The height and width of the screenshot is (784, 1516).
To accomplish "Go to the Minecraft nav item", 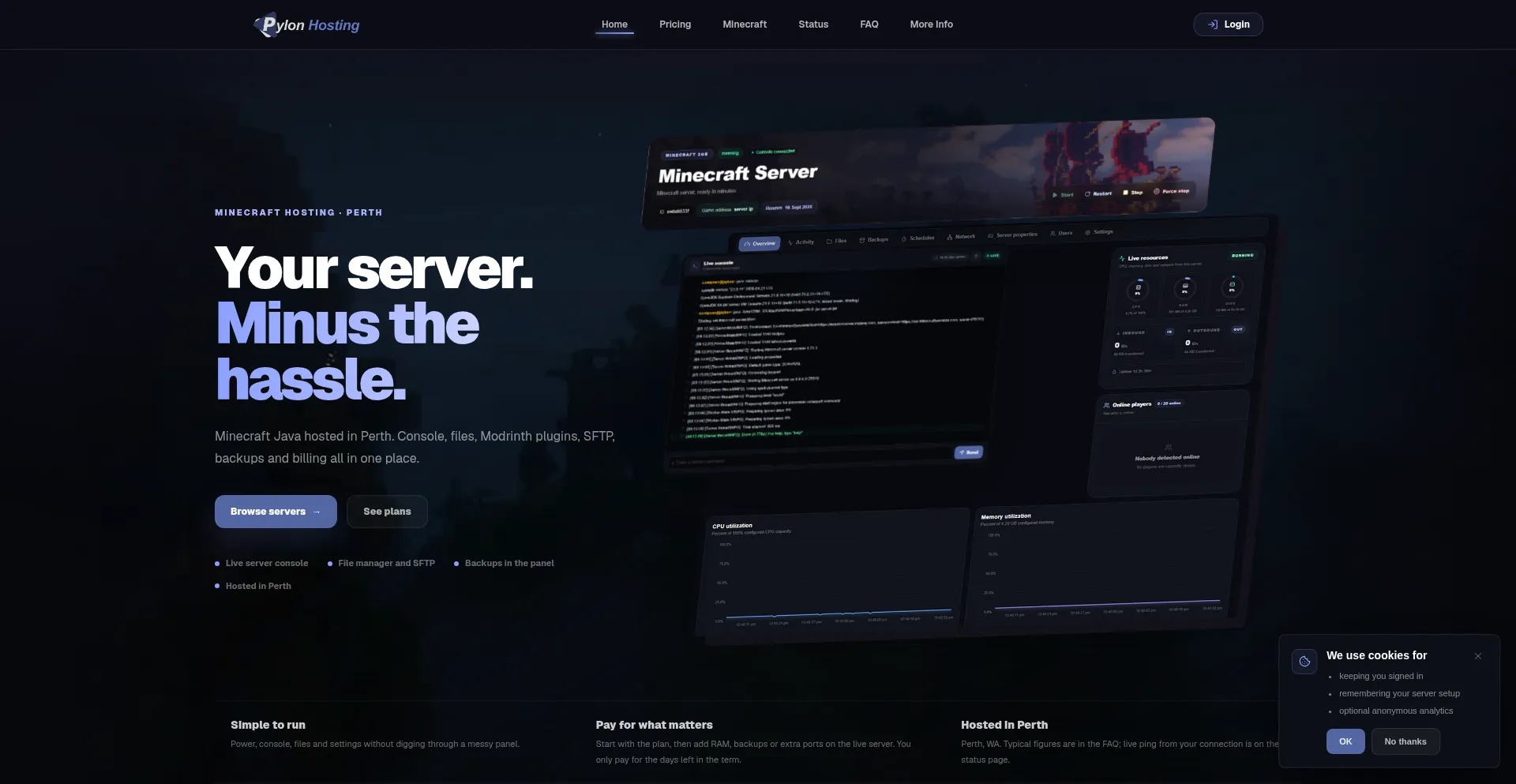I will [x=745, y=24].
